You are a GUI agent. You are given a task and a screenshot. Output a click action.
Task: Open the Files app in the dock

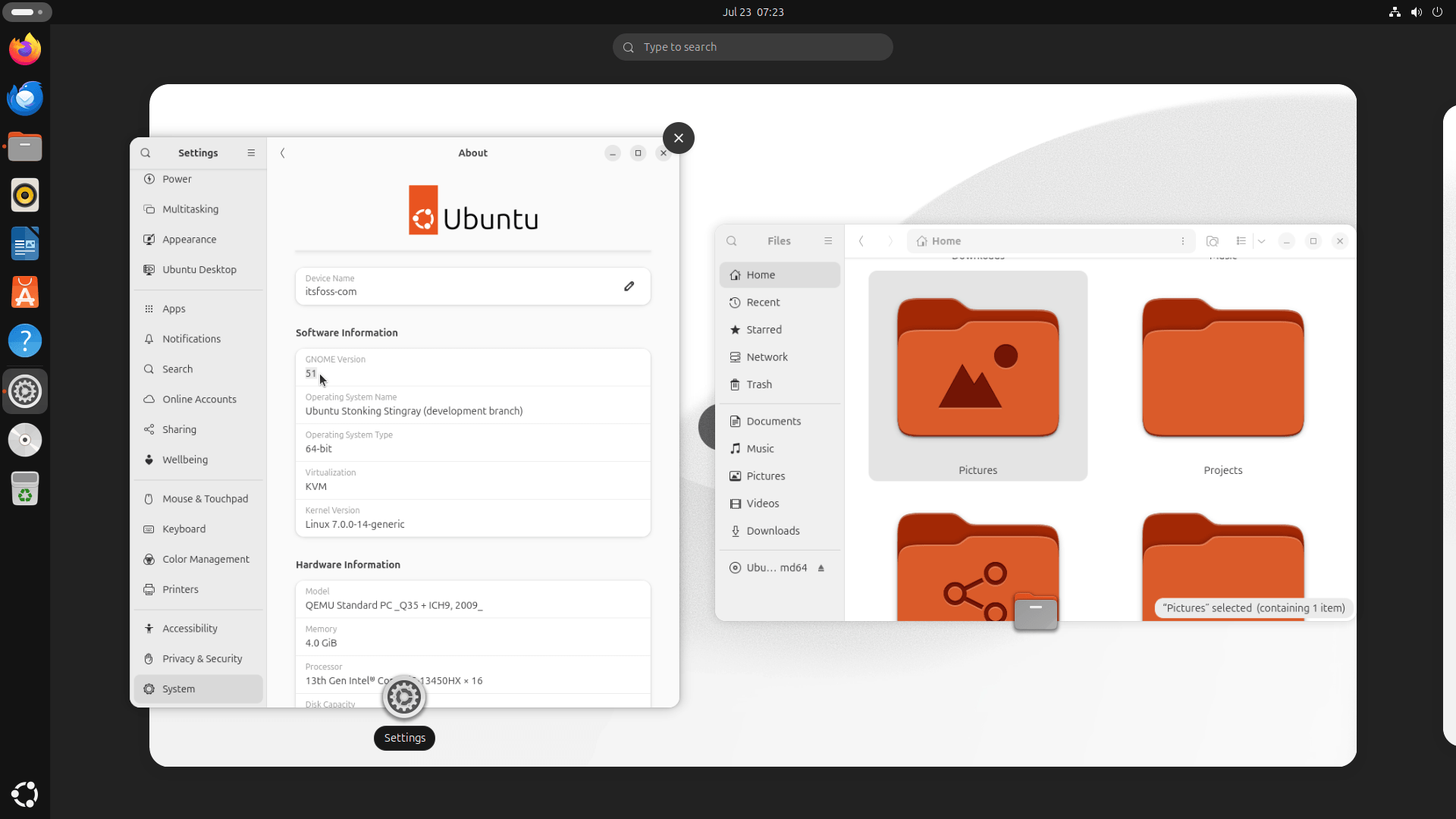point(25,146)
